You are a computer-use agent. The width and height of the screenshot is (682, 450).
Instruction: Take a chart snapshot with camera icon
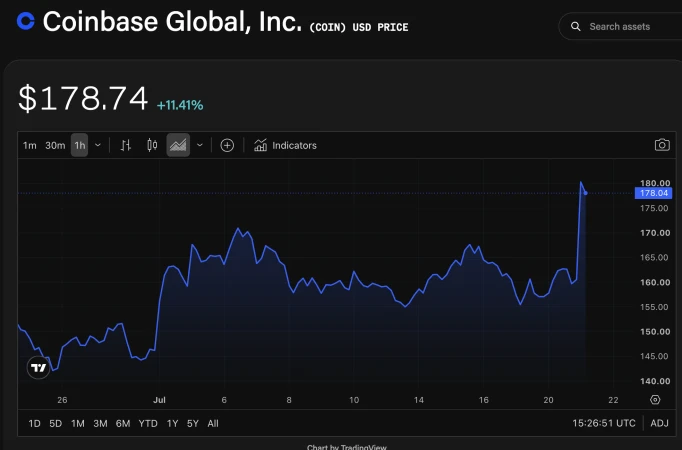tap(662, 145)
